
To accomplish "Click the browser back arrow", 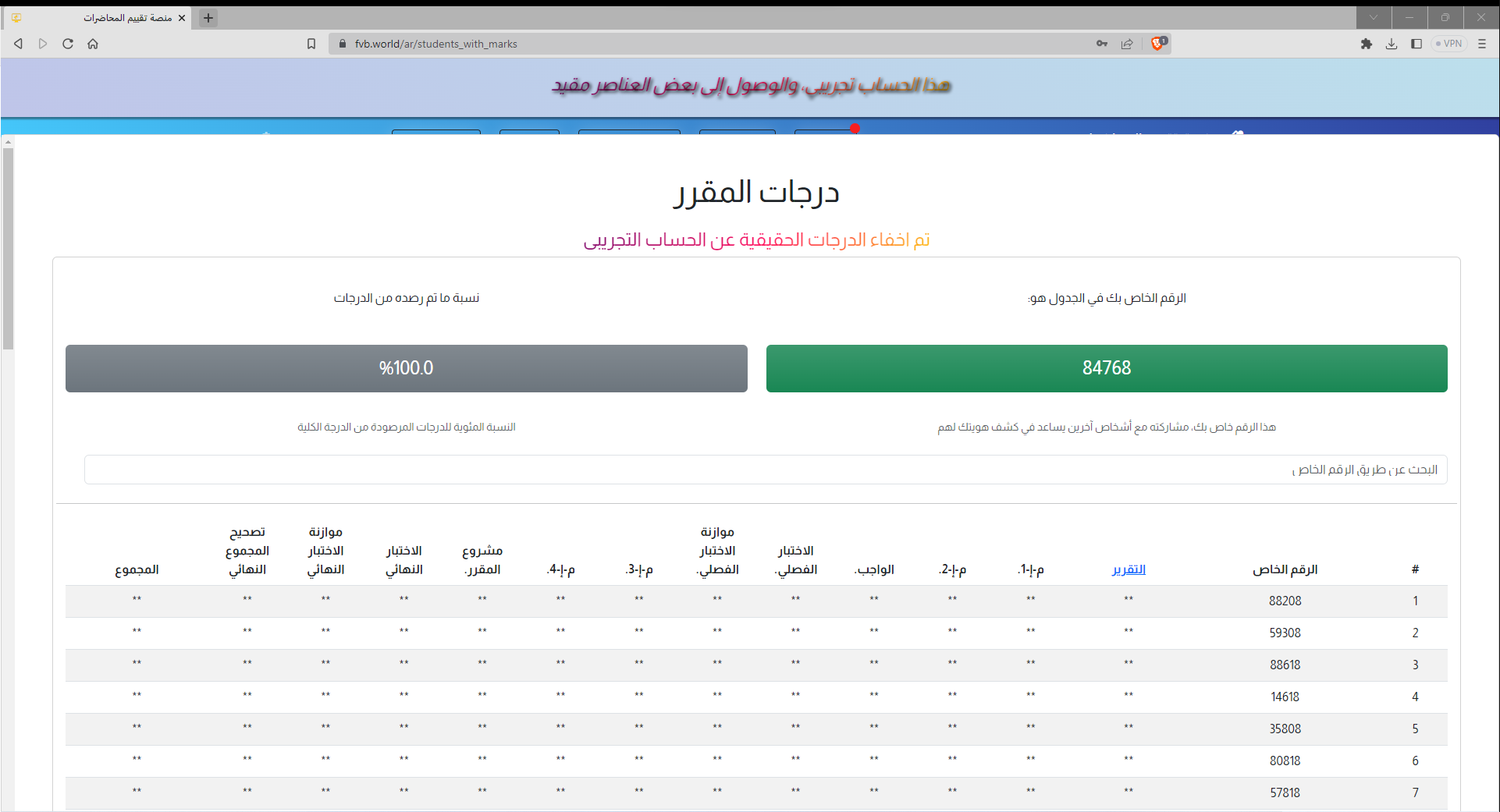I will tap(18, 44).
